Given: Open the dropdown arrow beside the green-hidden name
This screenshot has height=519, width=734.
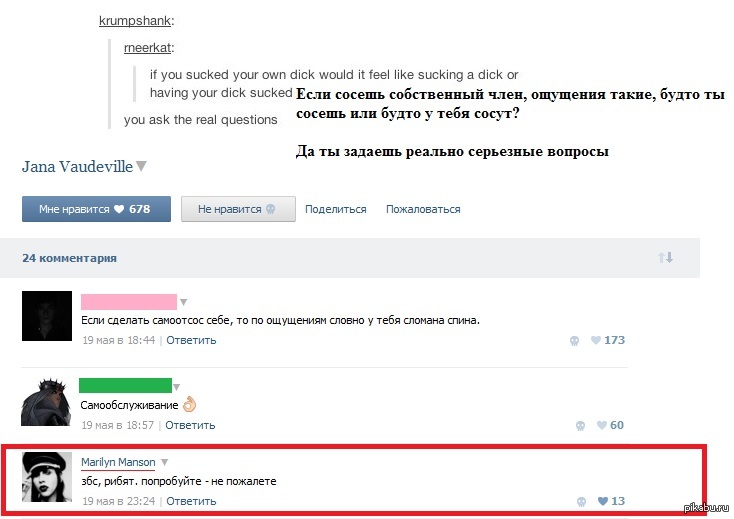Looking at the screenshot, I should [x=176, y=387].
